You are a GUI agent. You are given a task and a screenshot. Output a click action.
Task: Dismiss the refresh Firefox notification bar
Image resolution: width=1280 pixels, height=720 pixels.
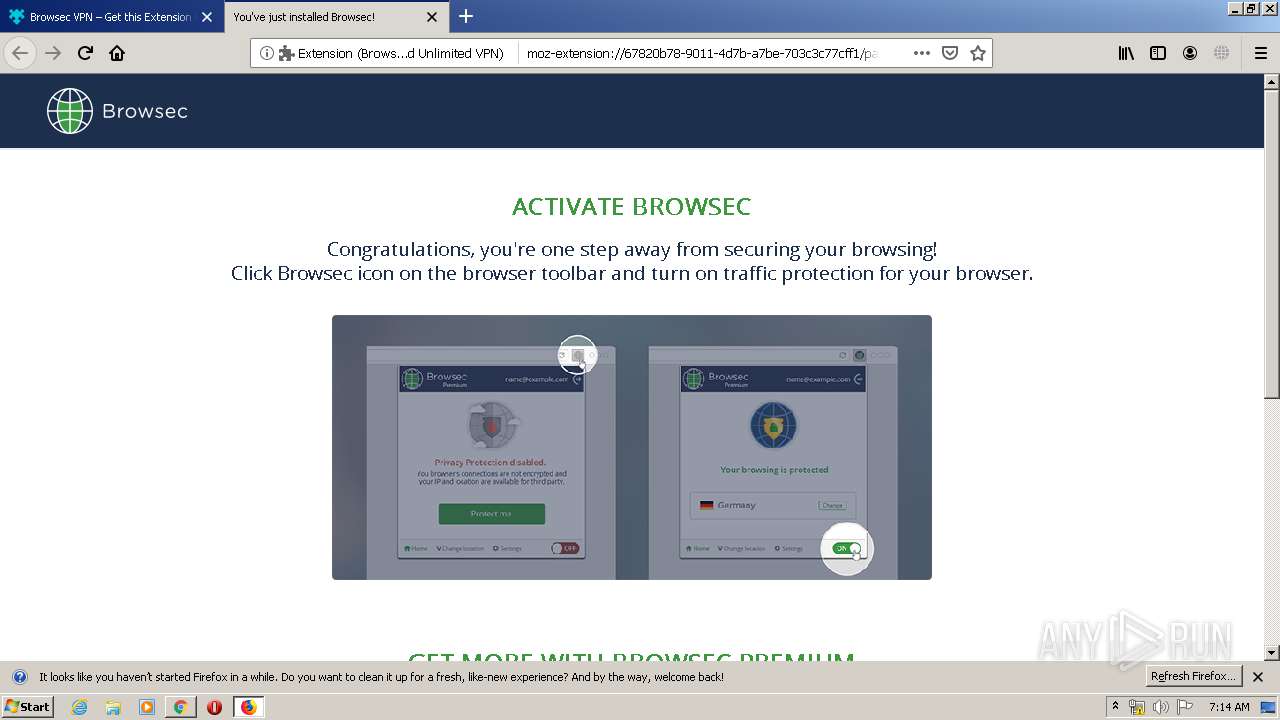(1258, 677)
